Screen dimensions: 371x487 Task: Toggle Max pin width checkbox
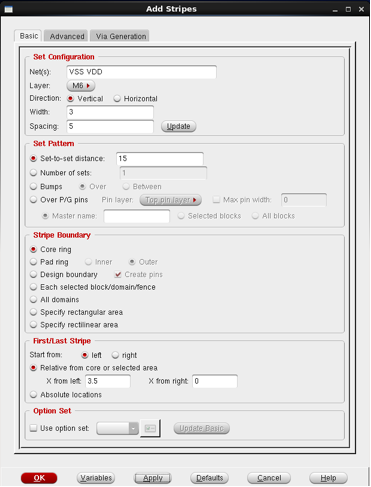[x=216, y=200]
